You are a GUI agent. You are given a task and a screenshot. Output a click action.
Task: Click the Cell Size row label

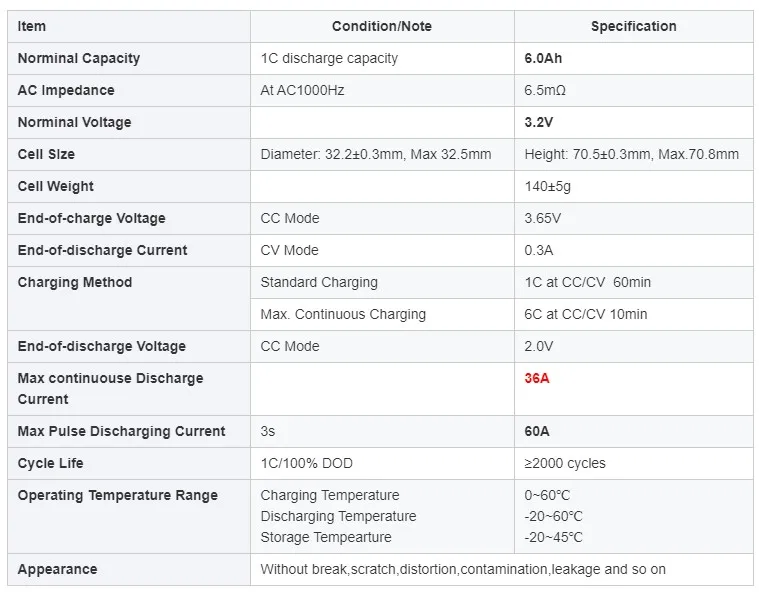tap(46, 154)
